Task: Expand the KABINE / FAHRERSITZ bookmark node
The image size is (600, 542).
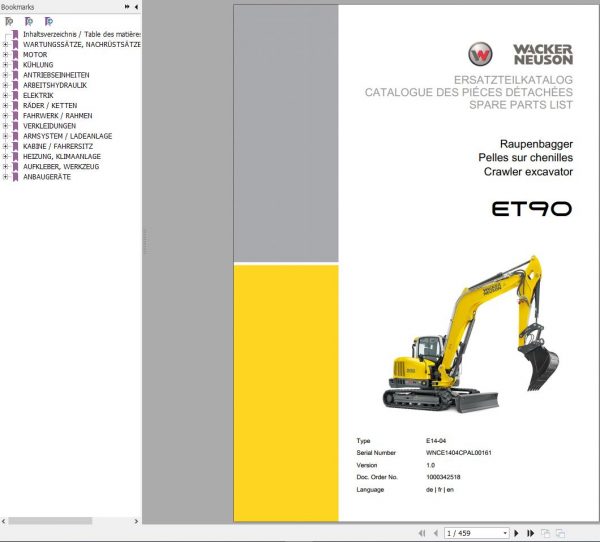Action: pos(5,146)
